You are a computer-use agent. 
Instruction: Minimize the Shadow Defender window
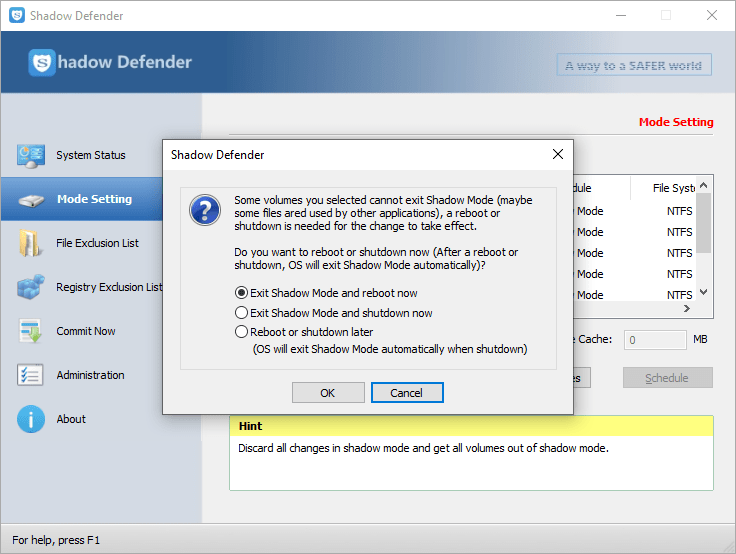click(621, 15)
